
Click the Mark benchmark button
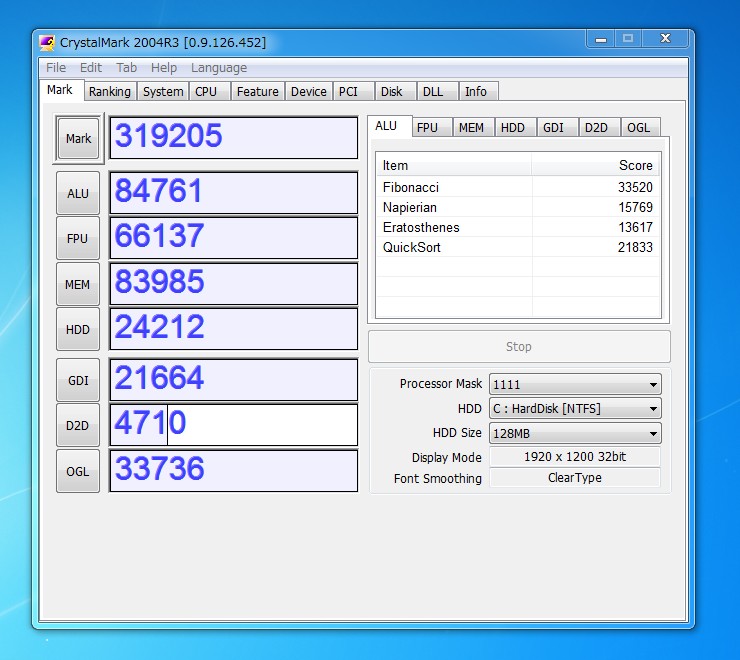coord(78,138)
